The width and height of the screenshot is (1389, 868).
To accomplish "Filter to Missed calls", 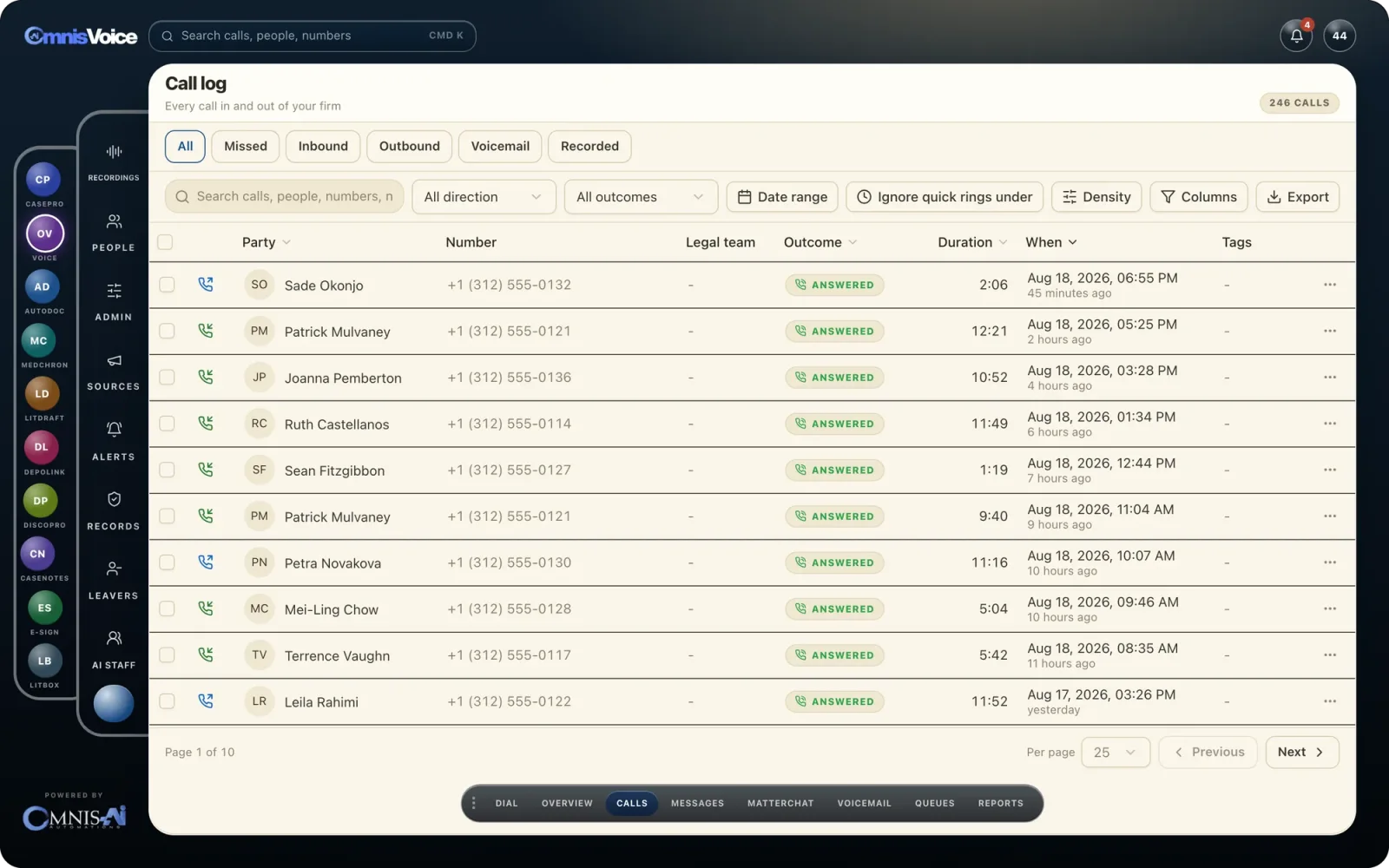I will pos(246,147).
